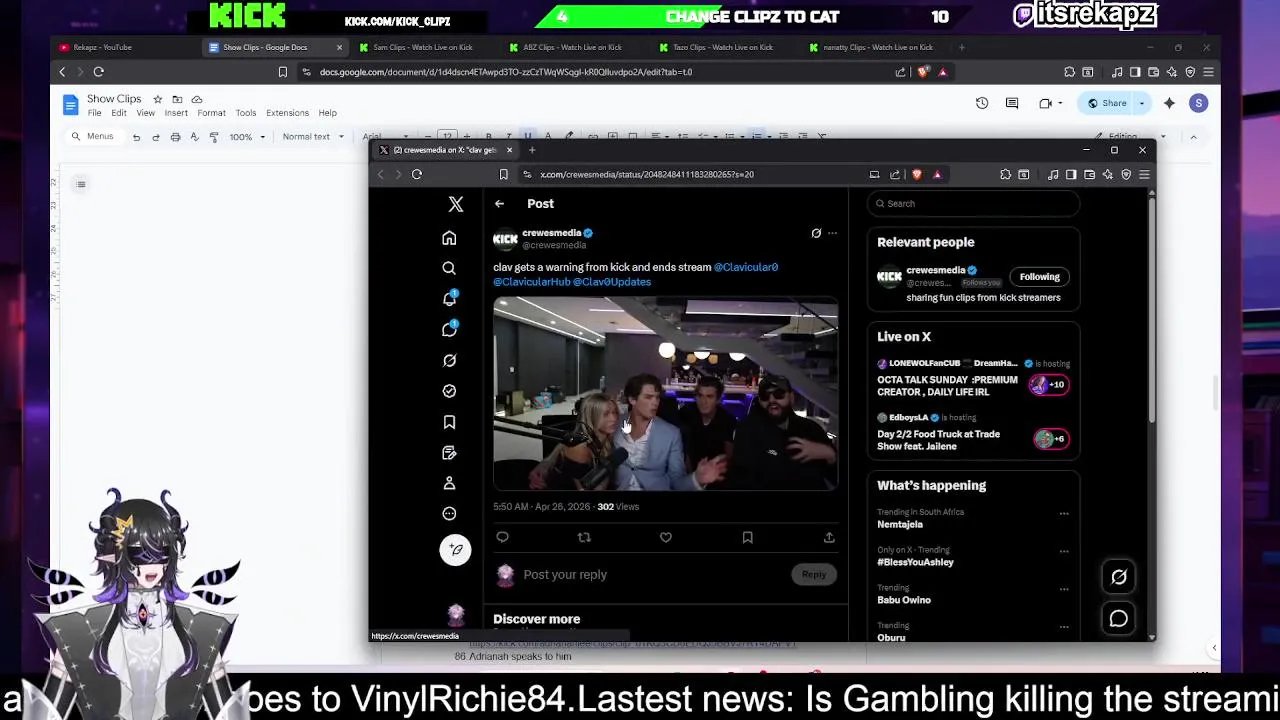This screenshot has height=720, width=1280.
Task: Click the X window address bar URL
Action: tap(646, 174)
